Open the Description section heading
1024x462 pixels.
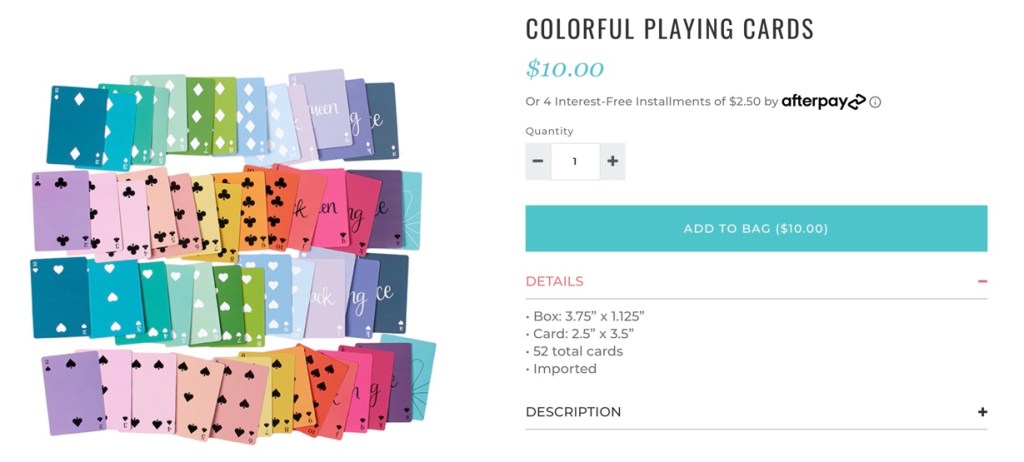tap(573, 412)
